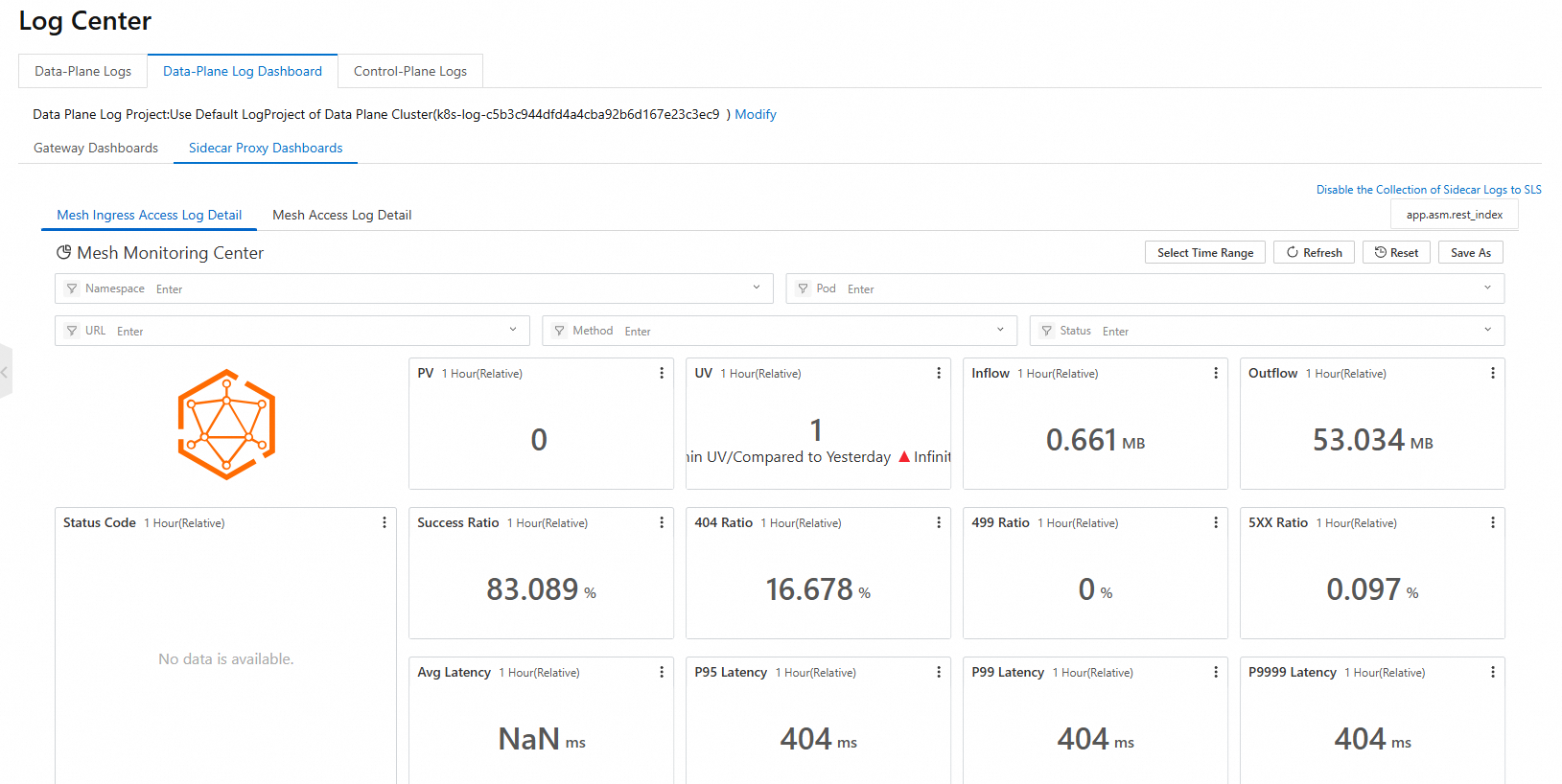Open the Outflow panel options menu
Image resolution: width=1562 pixels, height=784 pixels.
click(x=1493, y=373)
